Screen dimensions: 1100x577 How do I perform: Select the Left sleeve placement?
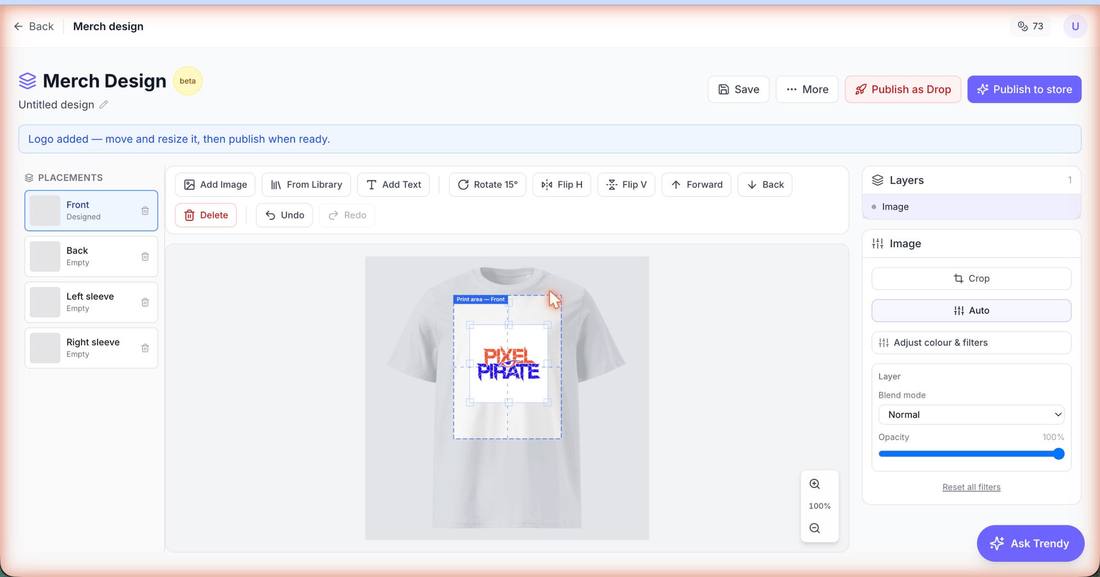[x=91, y=302]
